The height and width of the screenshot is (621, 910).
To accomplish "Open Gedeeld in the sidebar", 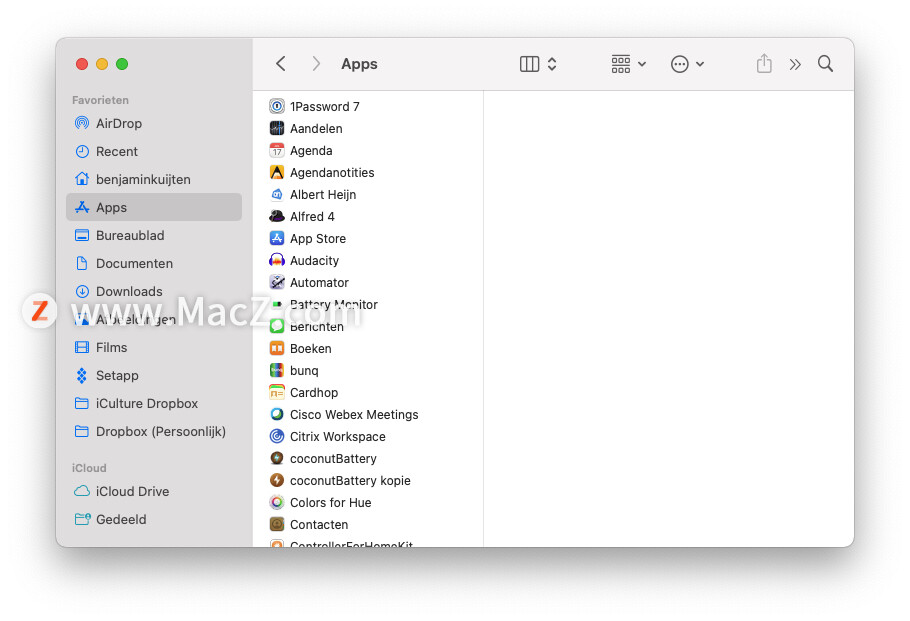I will [x=154, y=519].
